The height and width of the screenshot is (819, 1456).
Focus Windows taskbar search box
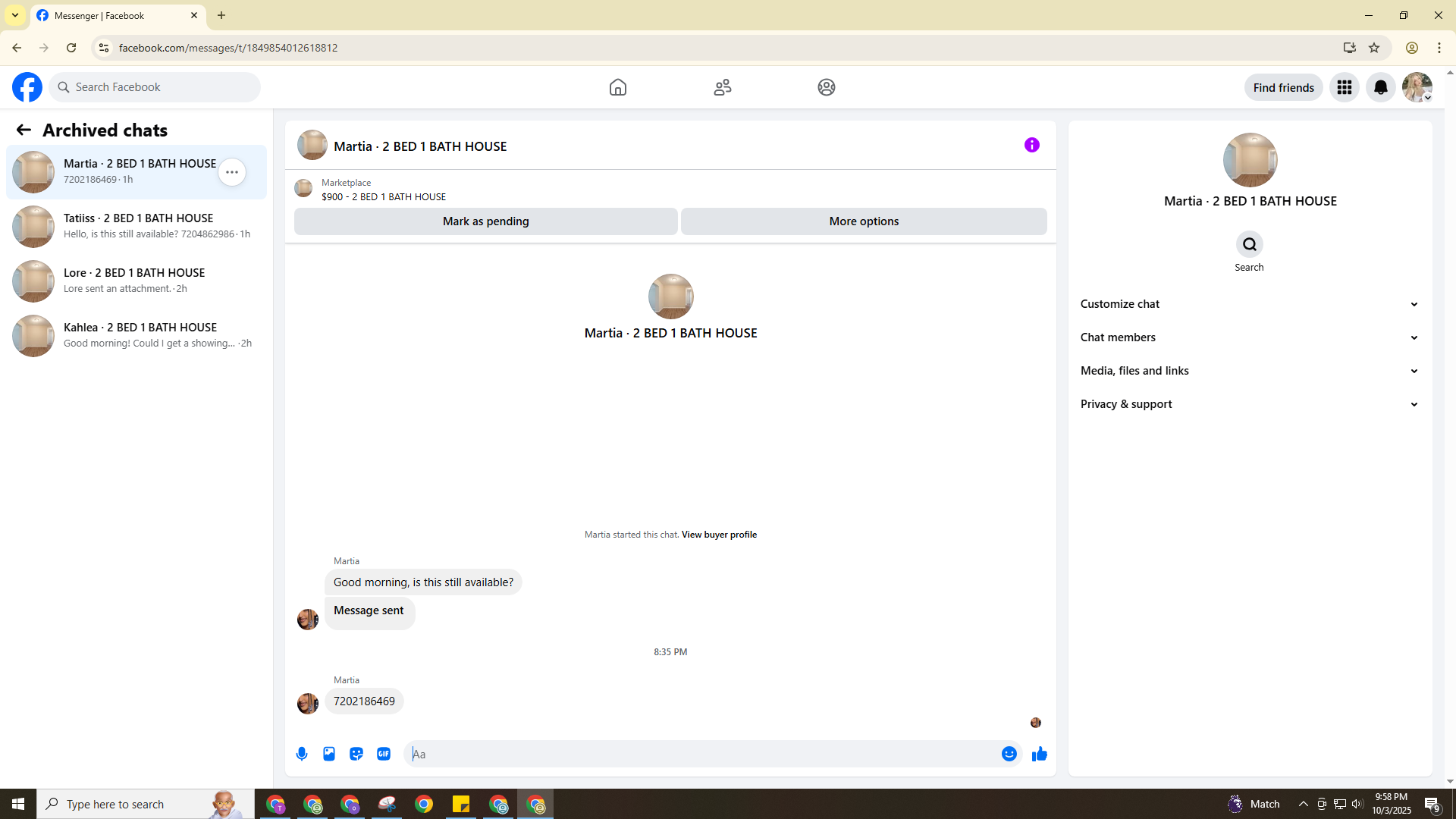[x=146, y=804]
